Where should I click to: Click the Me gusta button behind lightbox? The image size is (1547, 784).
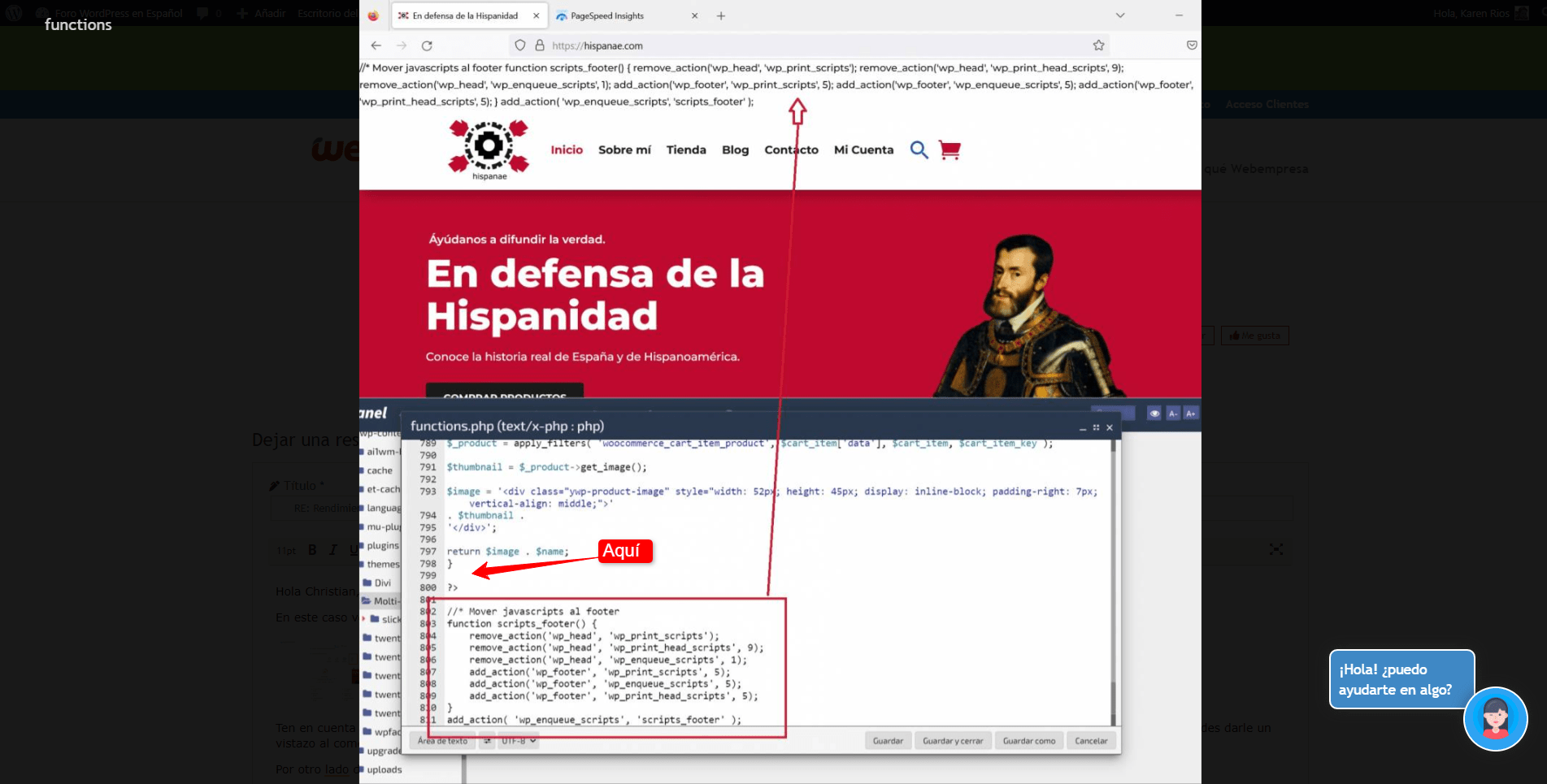pyautogui.click(x=1254, y=336)
